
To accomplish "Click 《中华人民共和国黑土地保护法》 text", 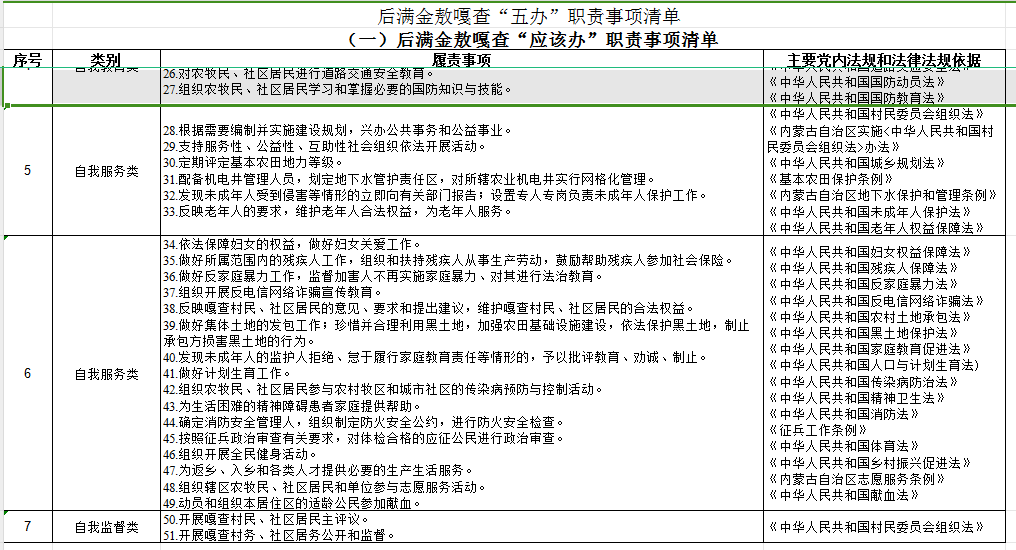I will pyautogui.click(x=863, y=333).
